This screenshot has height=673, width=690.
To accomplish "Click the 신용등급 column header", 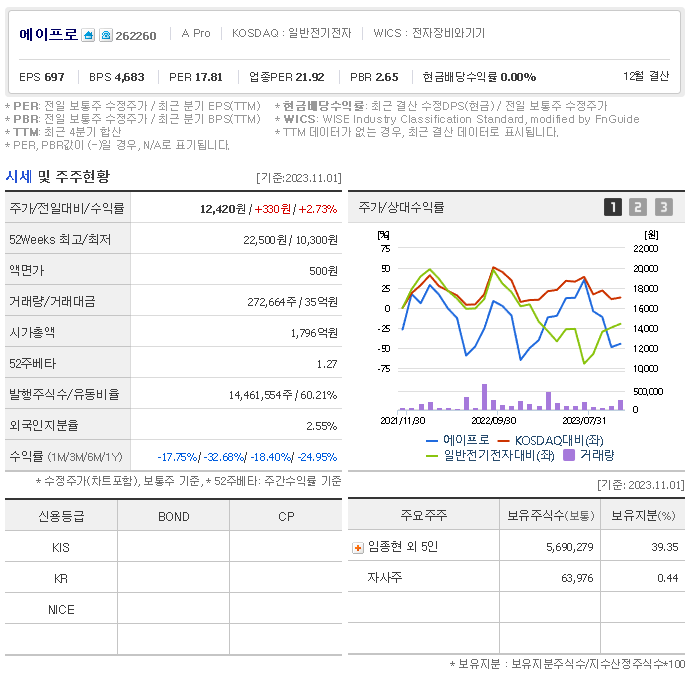I will (61, 516).
